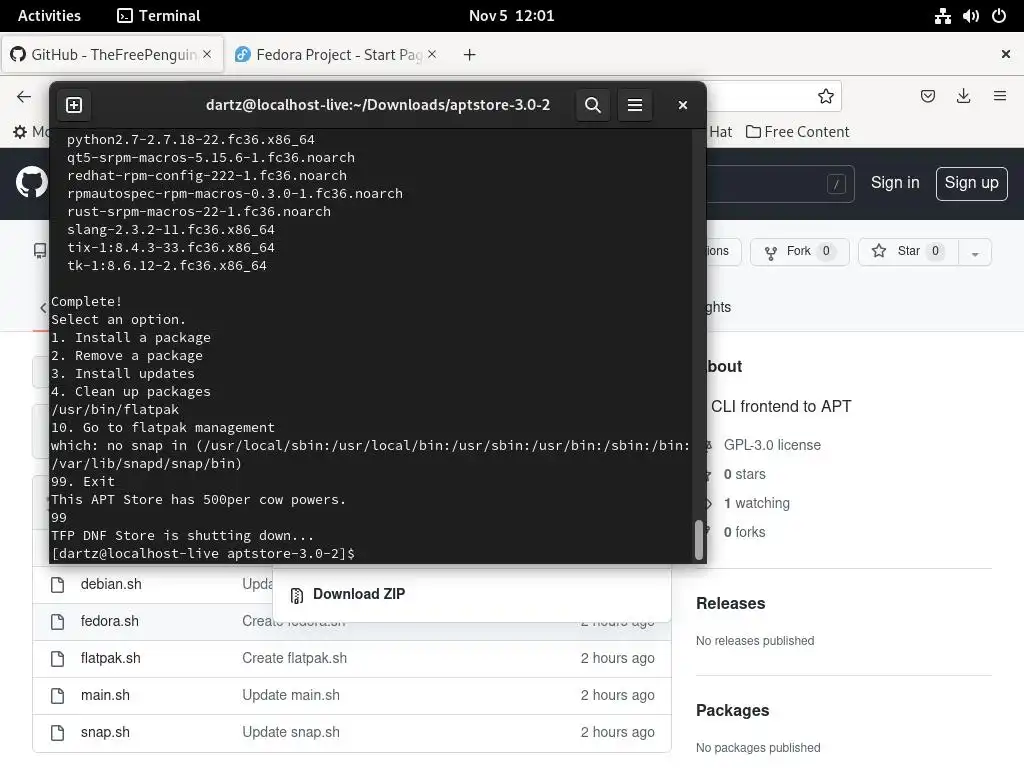View the 0 stars link
Viewport: 1024px width, 768px height.
744,474
